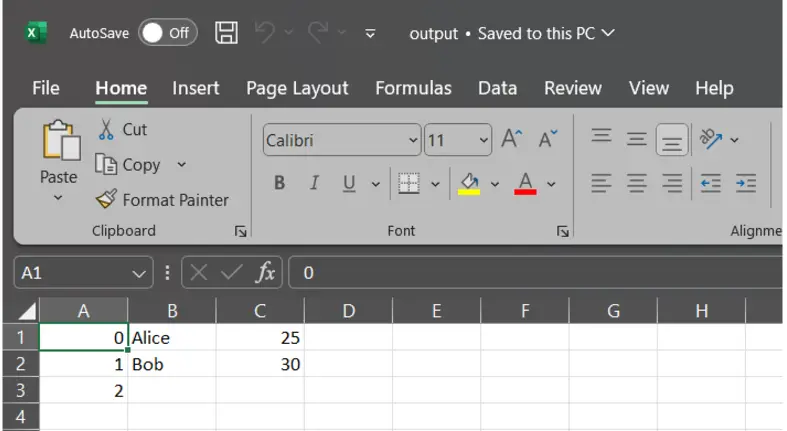Click the Borders icon
The width and height of the screenshot is (787, 431).
(x=409, y=183)
